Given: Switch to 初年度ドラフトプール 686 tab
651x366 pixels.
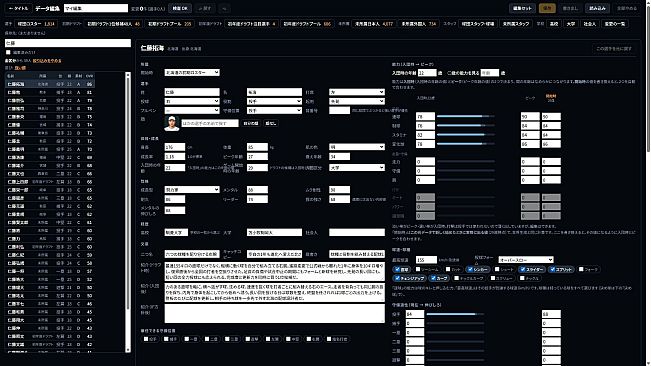Looking at the screenshot, I should pyautogui.click(x=307, y=24).
